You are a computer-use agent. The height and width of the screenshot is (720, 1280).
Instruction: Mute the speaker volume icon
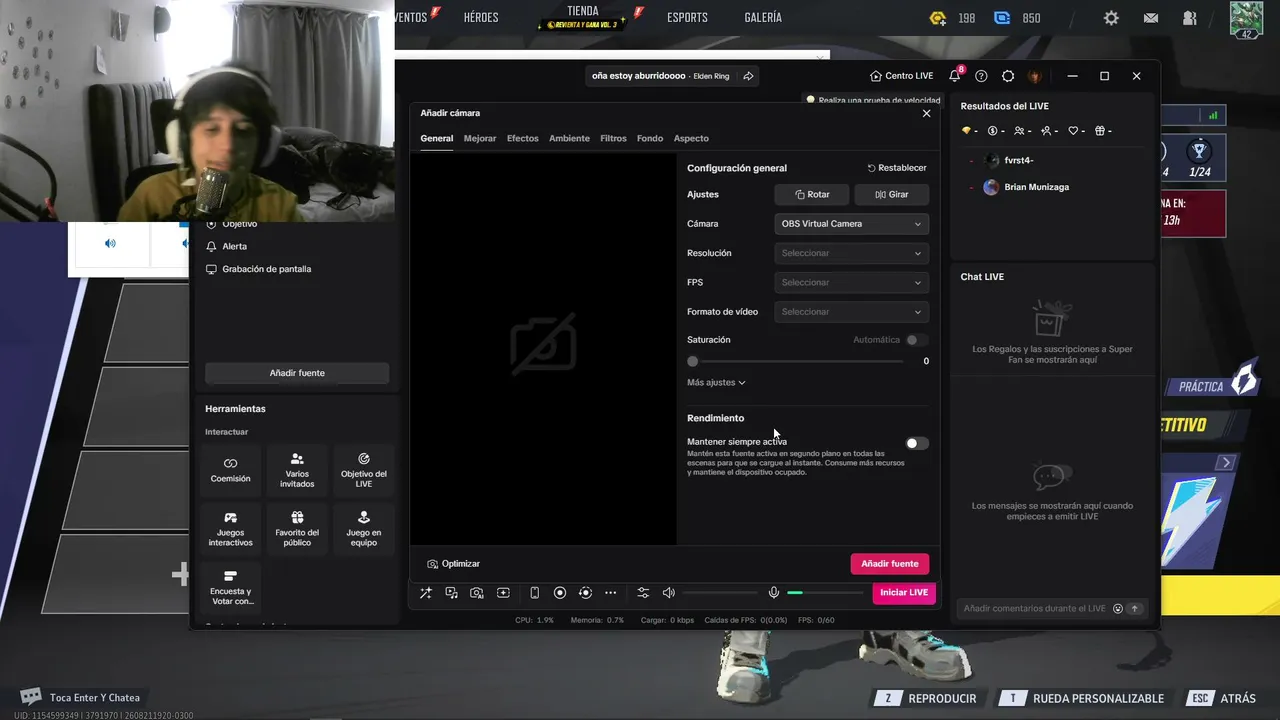(669, 593)
